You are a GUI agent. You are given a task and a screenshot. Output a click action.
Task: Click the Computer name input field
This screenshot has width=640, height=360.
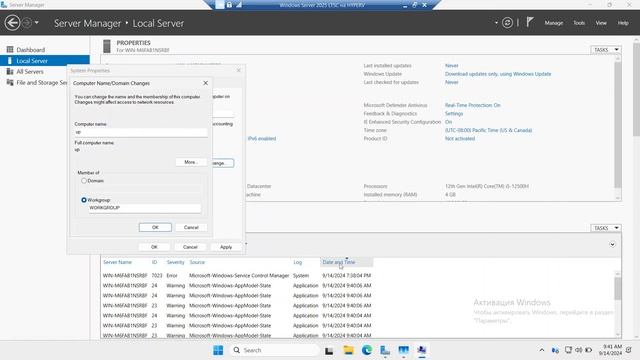141,132
